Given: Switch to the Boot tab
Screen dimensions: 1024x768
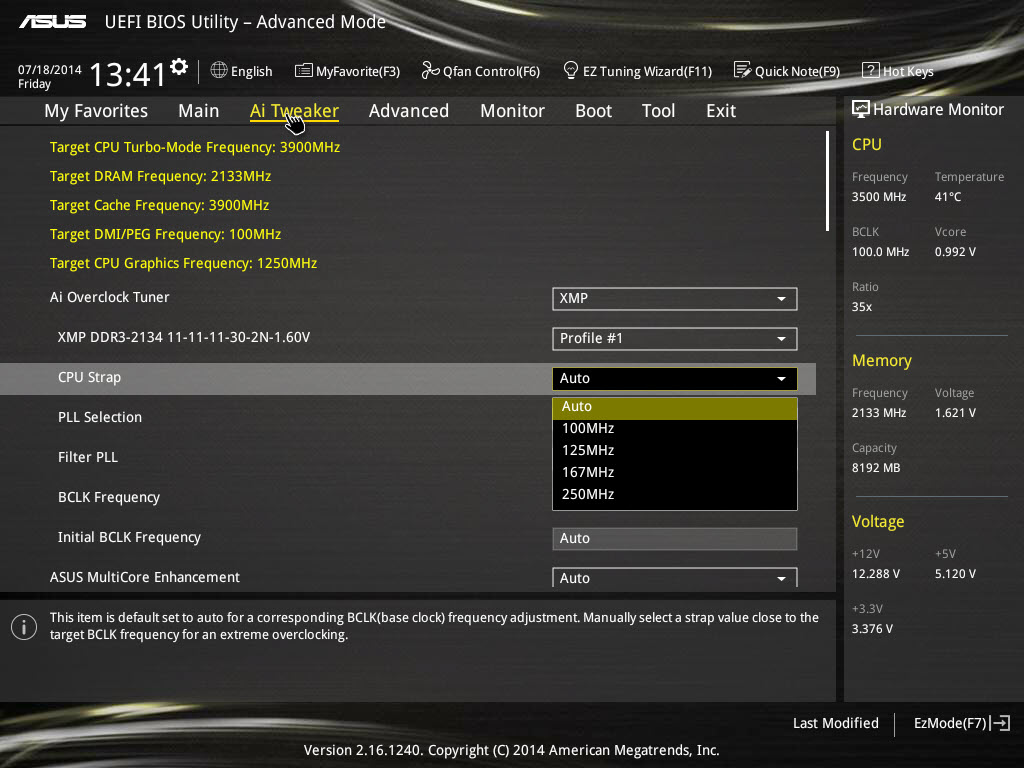Looking at the screenshot, I should (x=594, y=111).
